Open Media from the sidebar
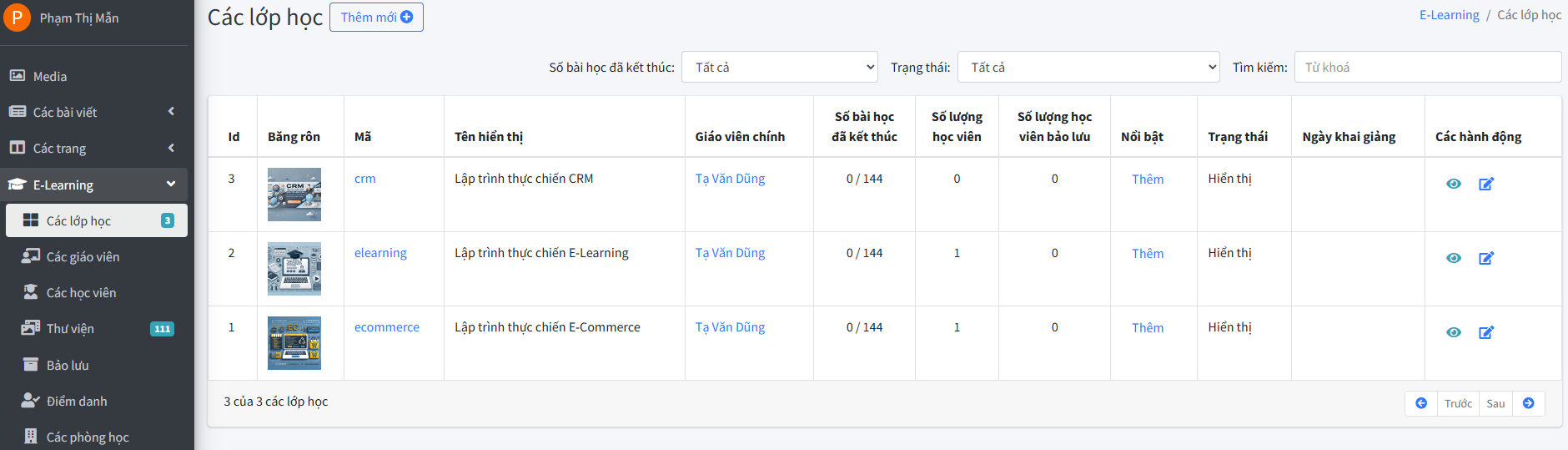The image size is (1568, 450). click(x=50, y=76)
